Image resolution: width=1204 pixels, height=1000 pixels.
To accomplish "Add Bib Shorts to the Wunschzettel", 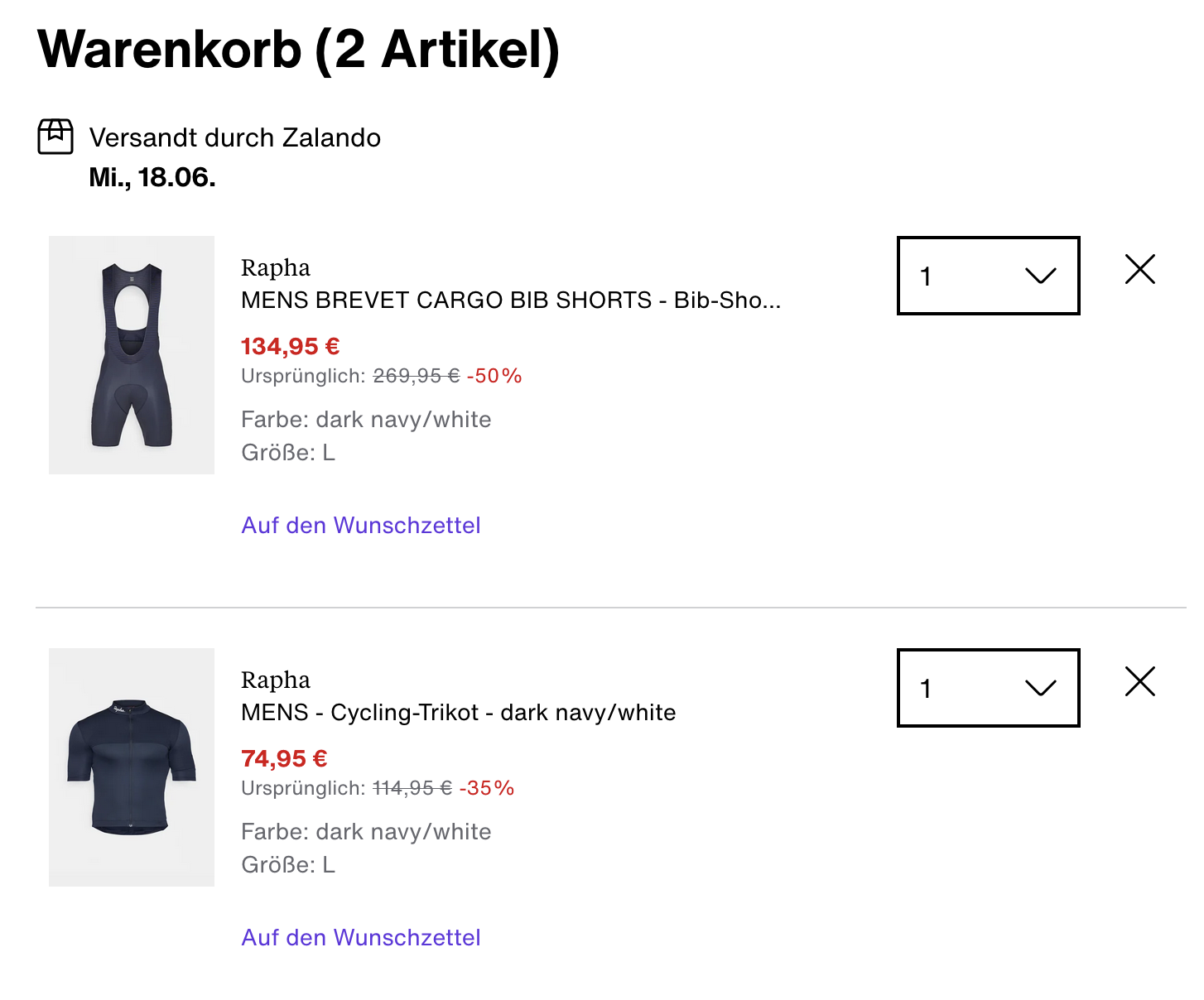I will point(361,526).
